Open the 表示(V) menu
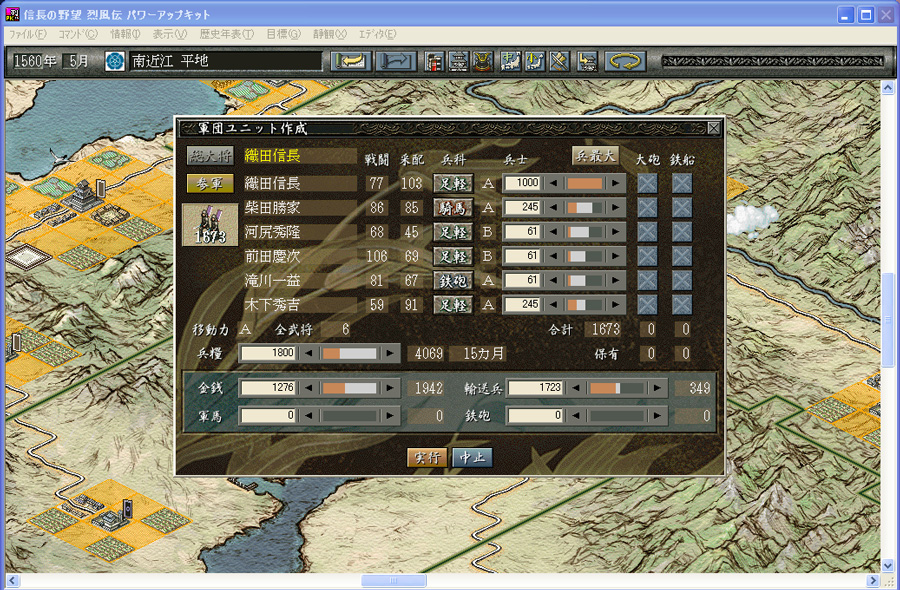The width and height of the screenshot is (900, 590). coord(170,34)
